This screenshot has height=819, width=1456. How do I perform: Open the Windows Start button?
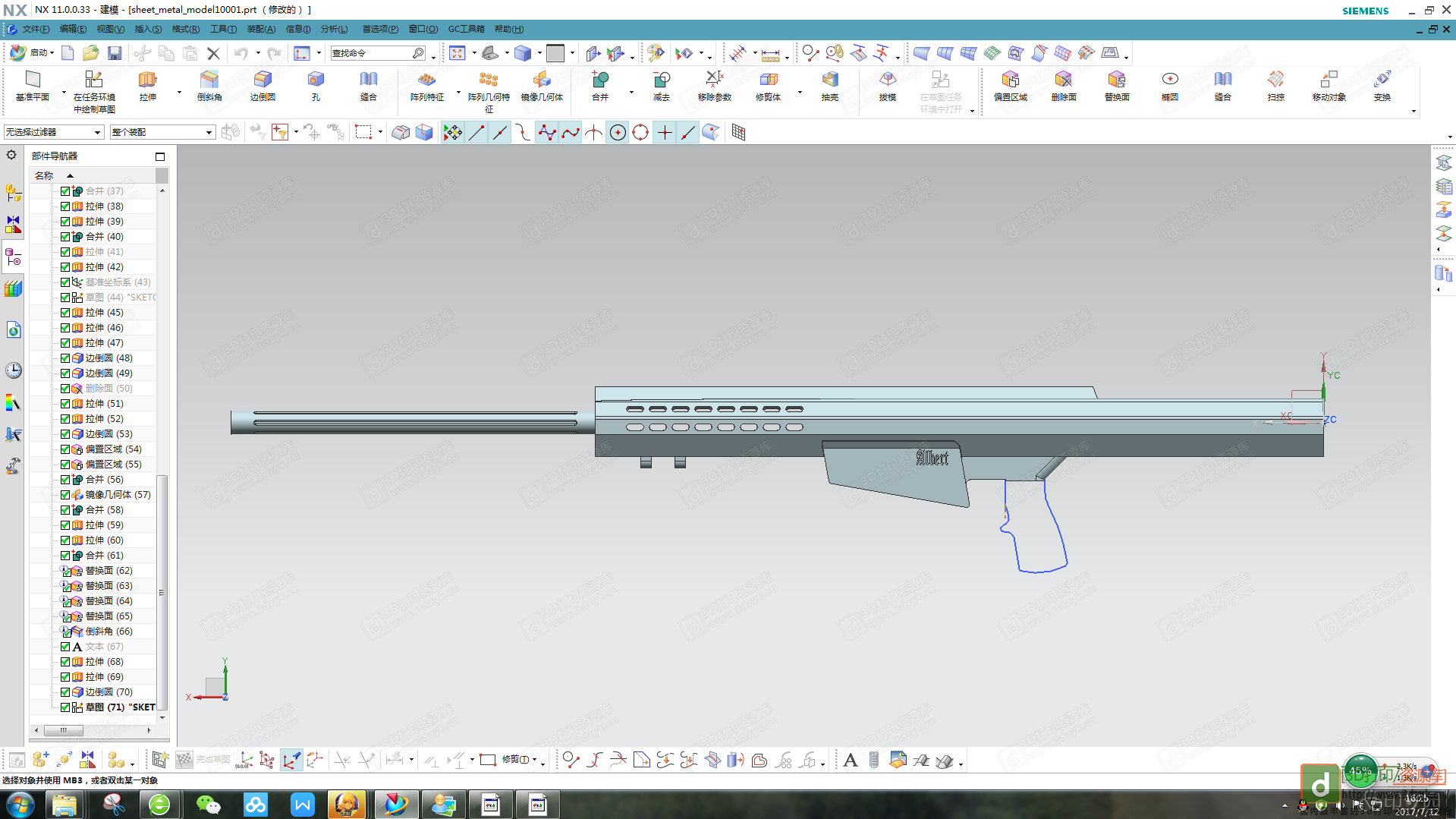20,805
